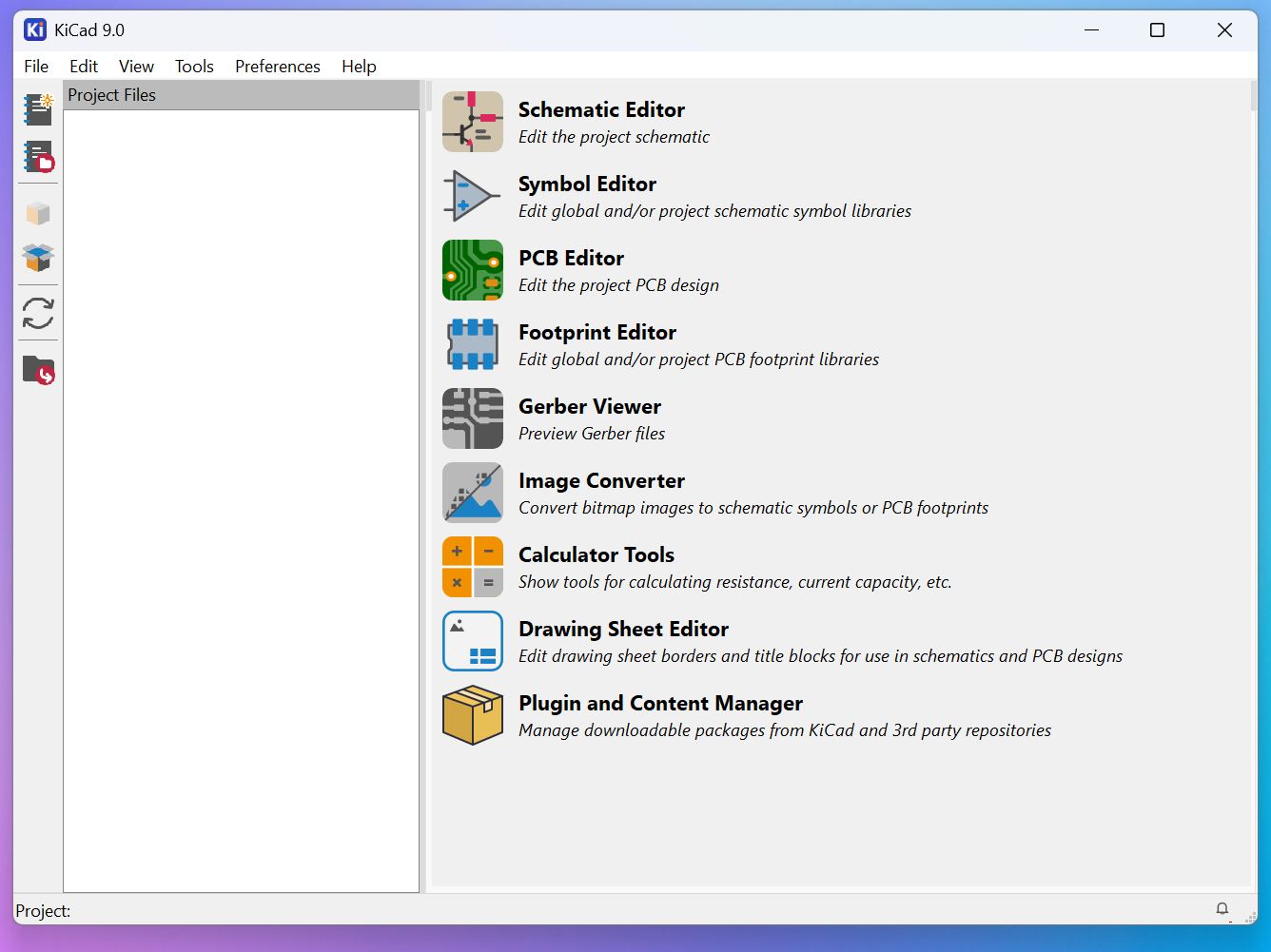
Task: Click the Refresh project tree icon
Action: point(38,313)
